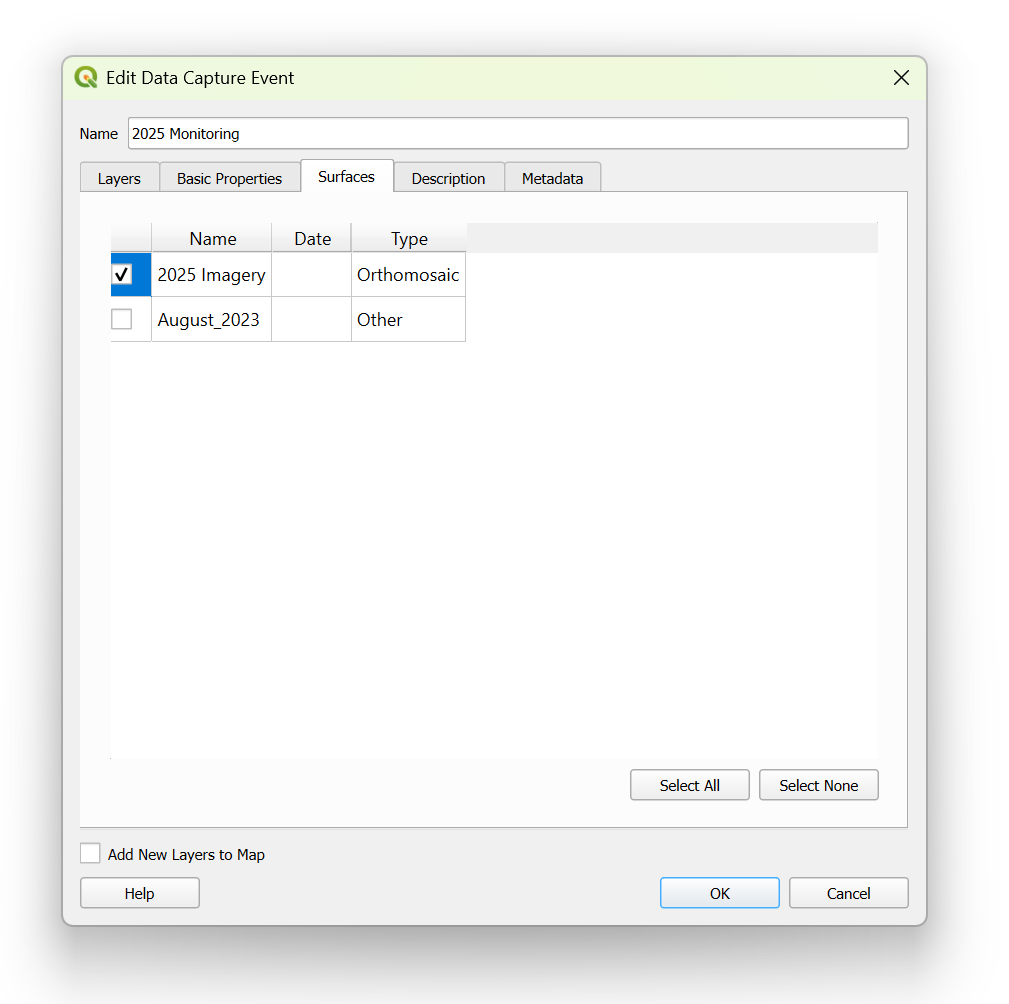Open the Metadata tab
Viewport: 1009px width, 1004px height.
click(552, 178)
